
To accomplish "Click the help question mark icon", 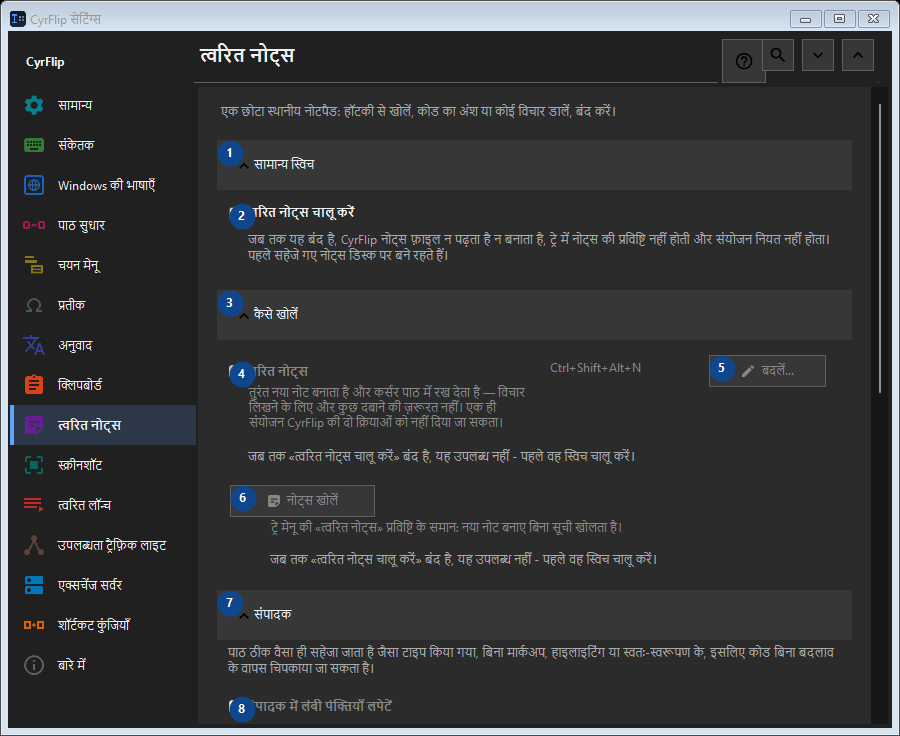I will 743,61.
